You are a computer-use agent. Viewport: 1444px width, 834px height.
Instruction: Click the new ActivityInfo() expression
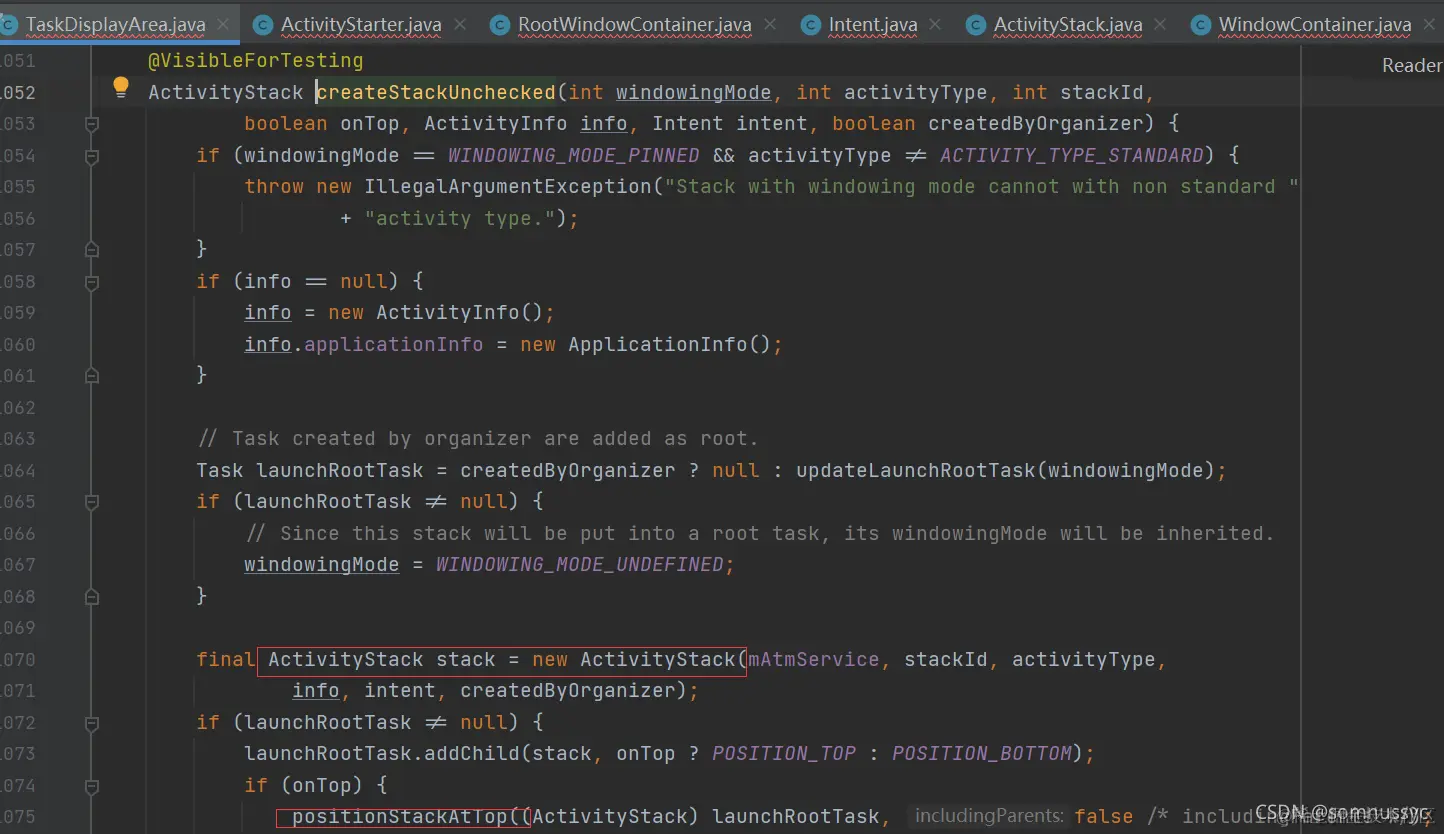point(436,312)
